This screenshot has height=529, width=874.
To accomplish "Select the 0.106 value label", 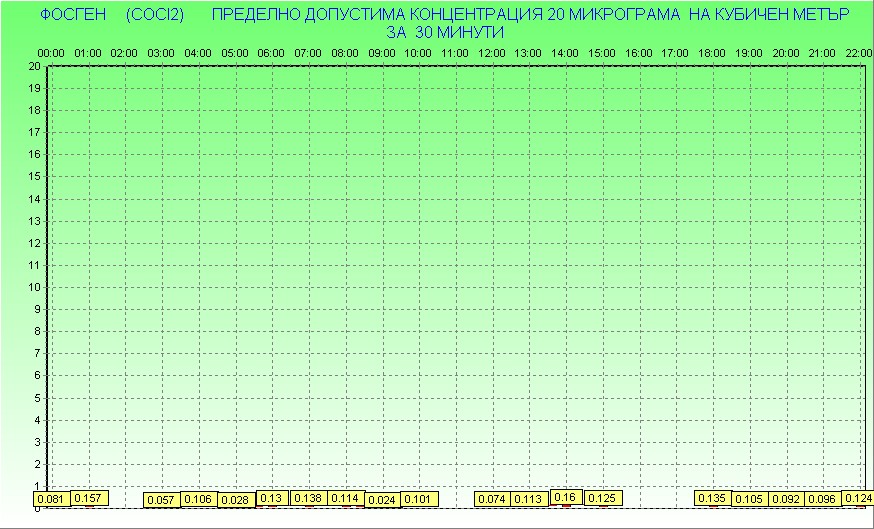I will [x=199, y=499].
